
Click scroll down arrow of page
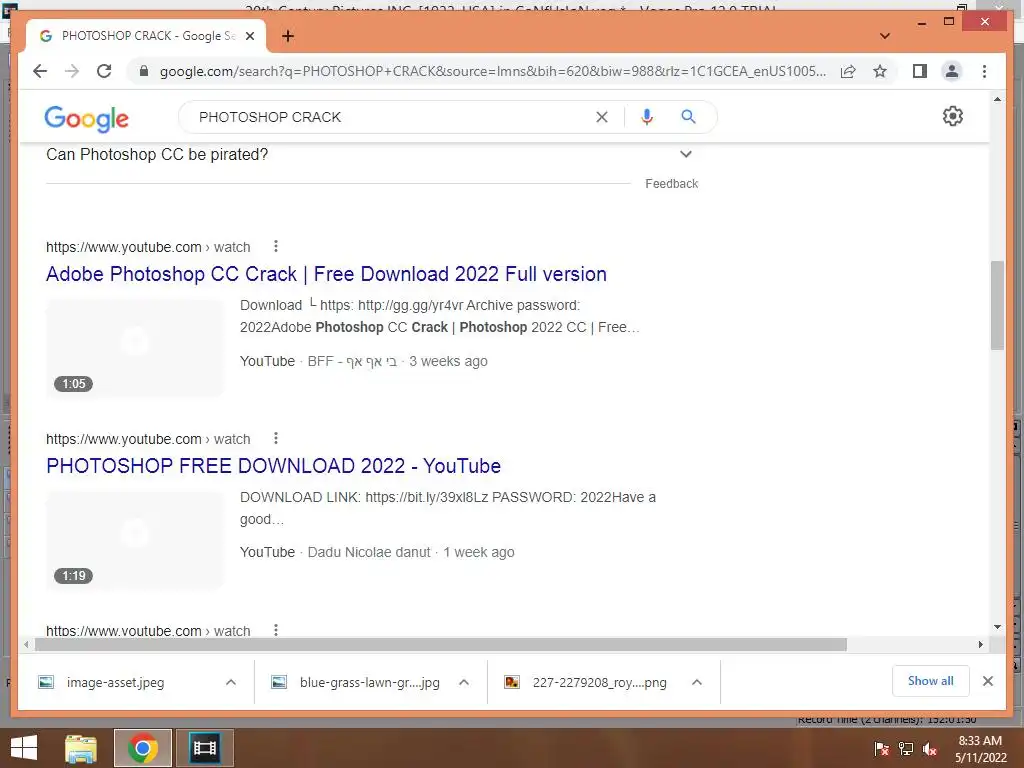997,627
